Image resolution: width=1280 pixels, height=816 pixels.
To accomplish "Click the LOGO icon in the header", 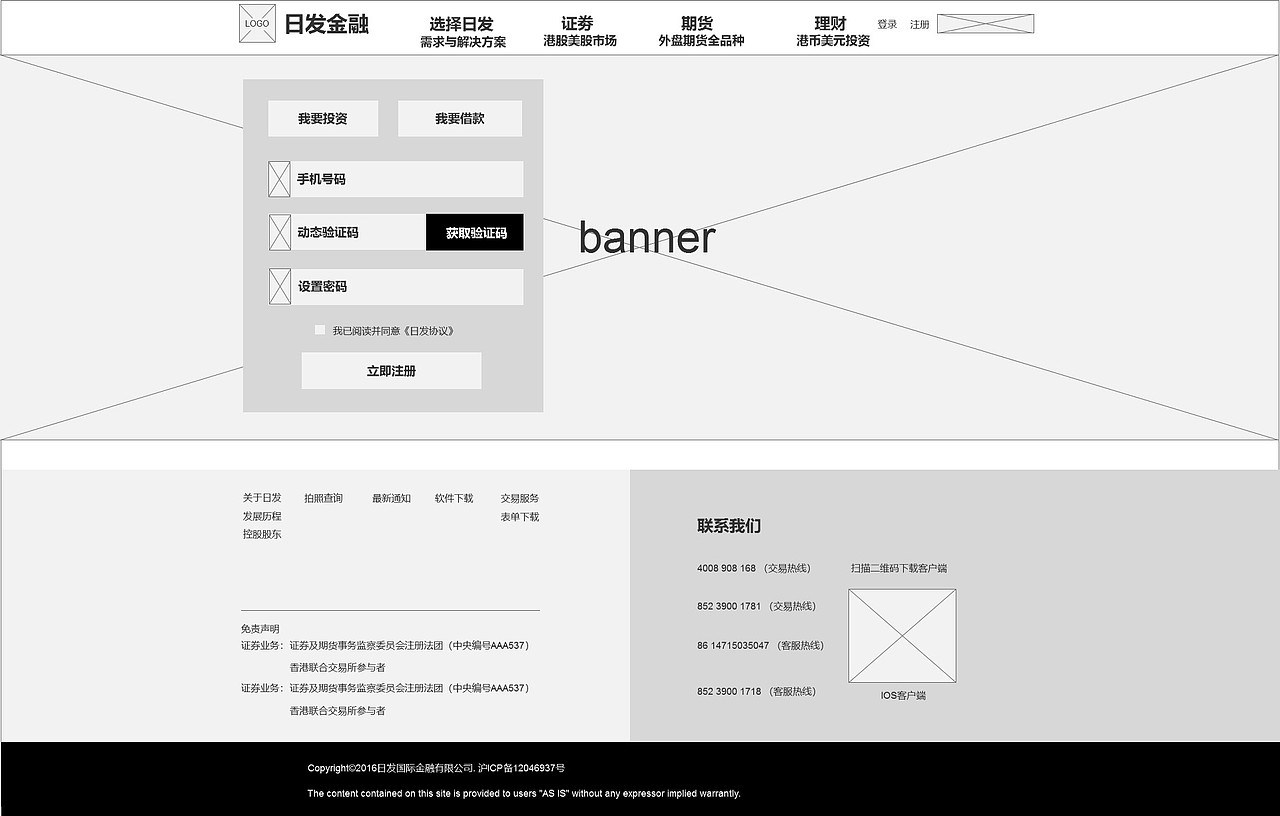I will [256, 23].
